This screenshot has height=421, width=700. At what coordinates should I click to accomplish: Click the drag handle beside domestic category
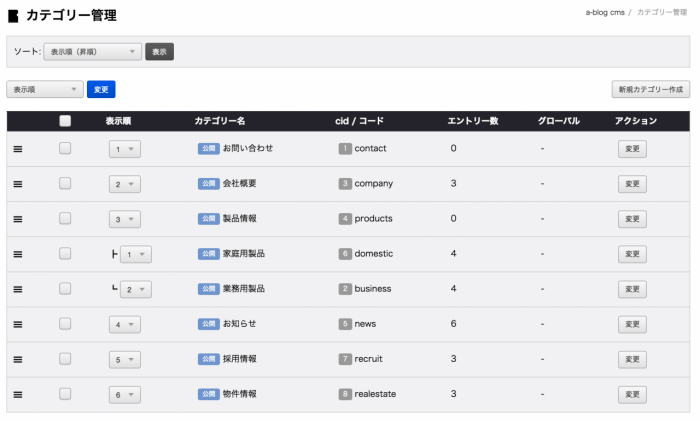click(x=18, y=254)
